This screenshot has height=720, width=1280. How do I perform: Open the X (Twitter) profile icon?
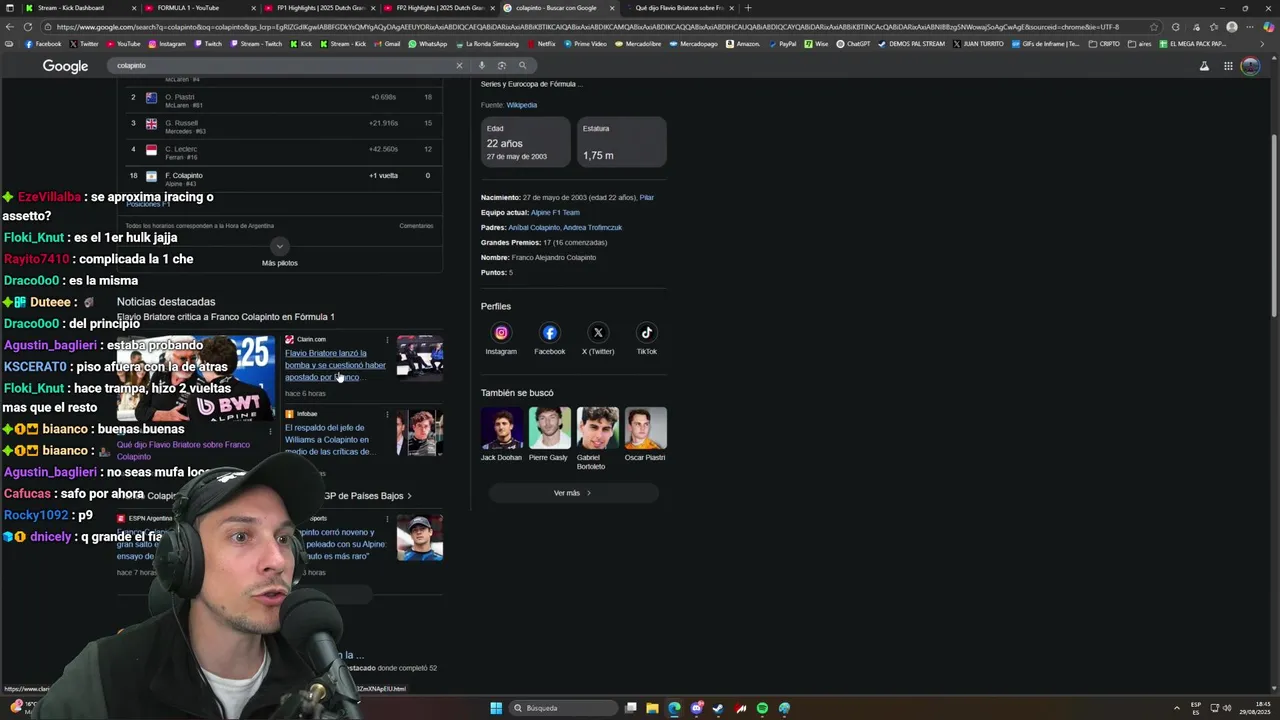pyautogui.click(x=598, y=333)
